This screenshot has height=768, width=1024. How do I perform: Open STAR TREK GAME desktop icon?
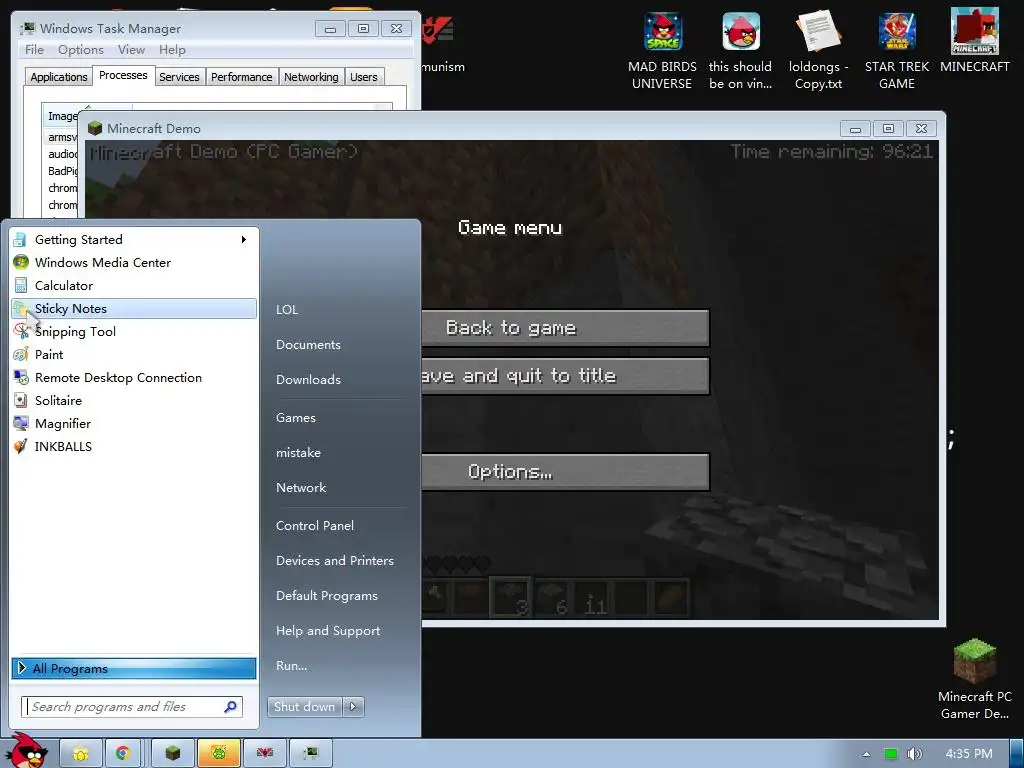coord(897,51)
